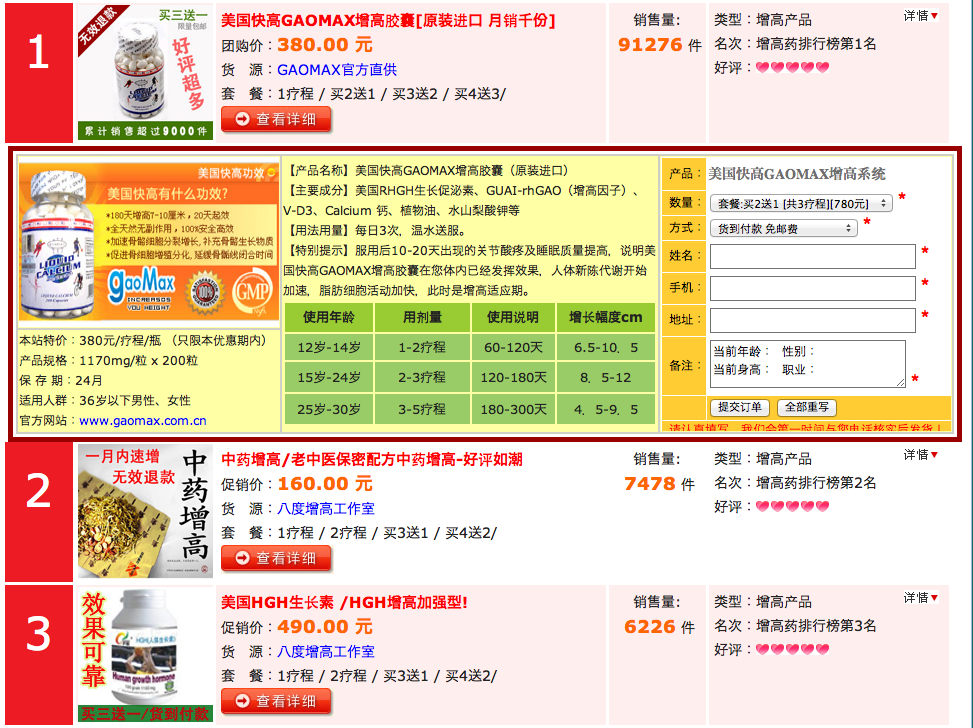Click heart rating icons for rank 1
This screenshot has height=728, width=973.
pos(792,67)
